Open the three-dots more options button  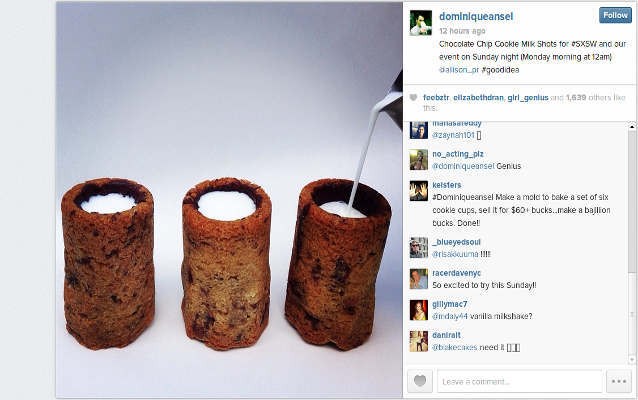618,381
